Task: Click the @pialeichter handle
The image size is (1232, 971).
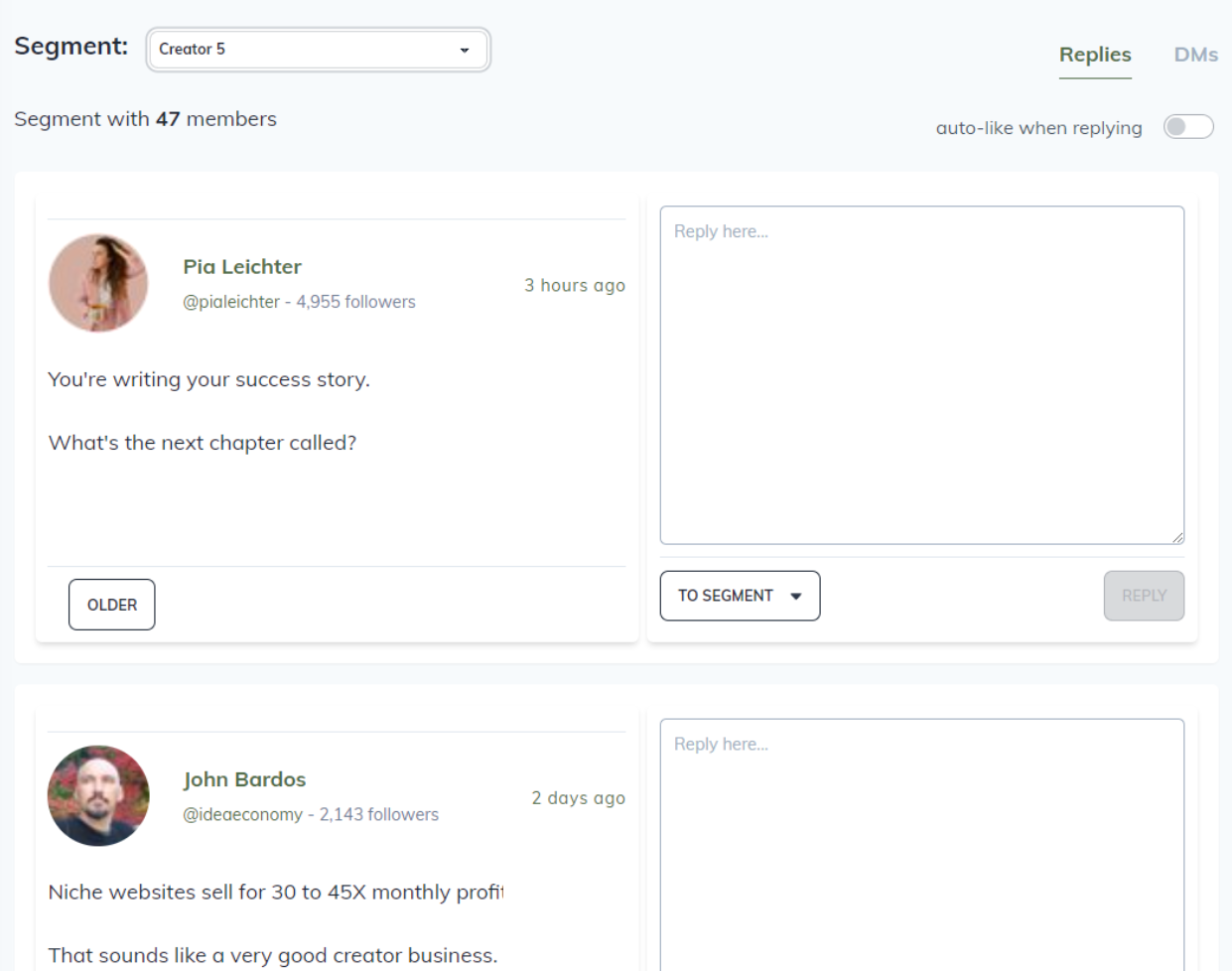Action: [x=231, y=302]
